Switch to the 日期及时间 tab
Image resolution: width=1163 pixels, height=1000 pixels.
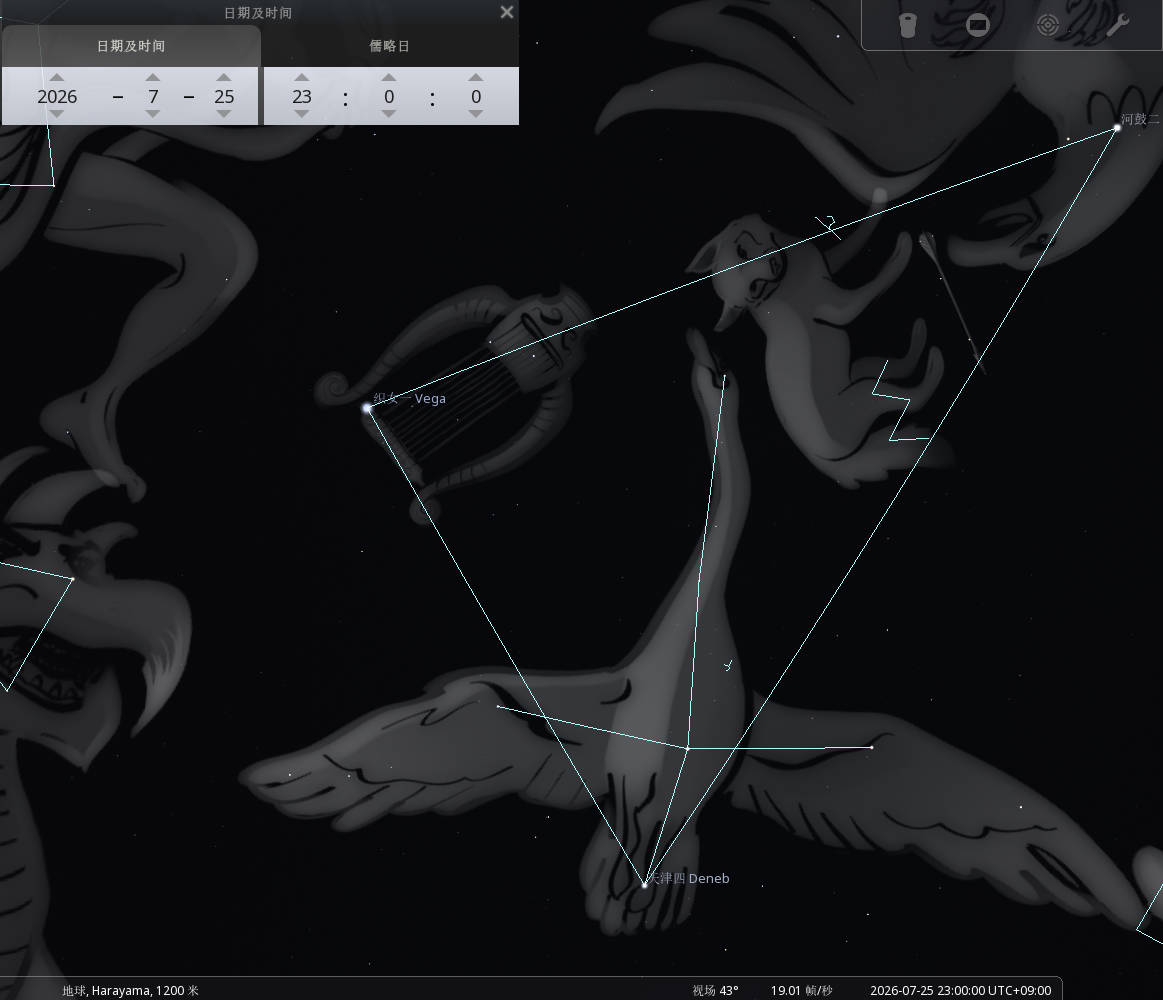(131, 46)
